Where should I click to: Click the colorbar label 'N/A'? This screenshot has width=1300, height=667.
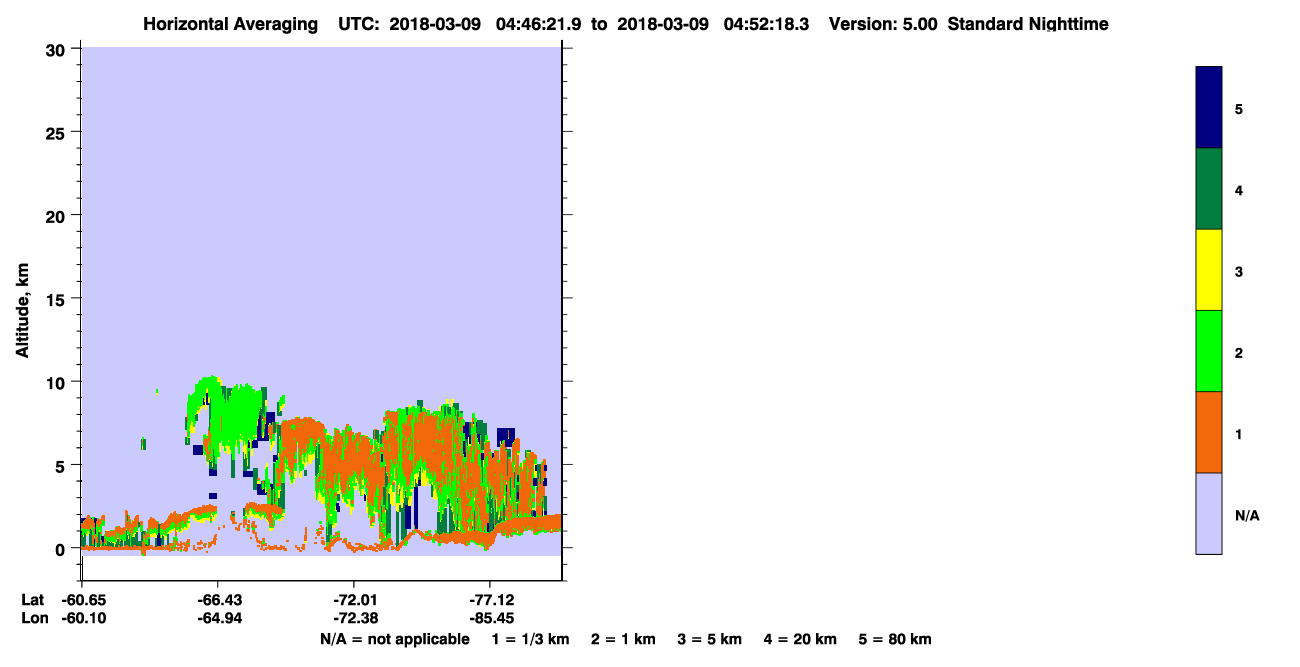tap(1247, 515)
